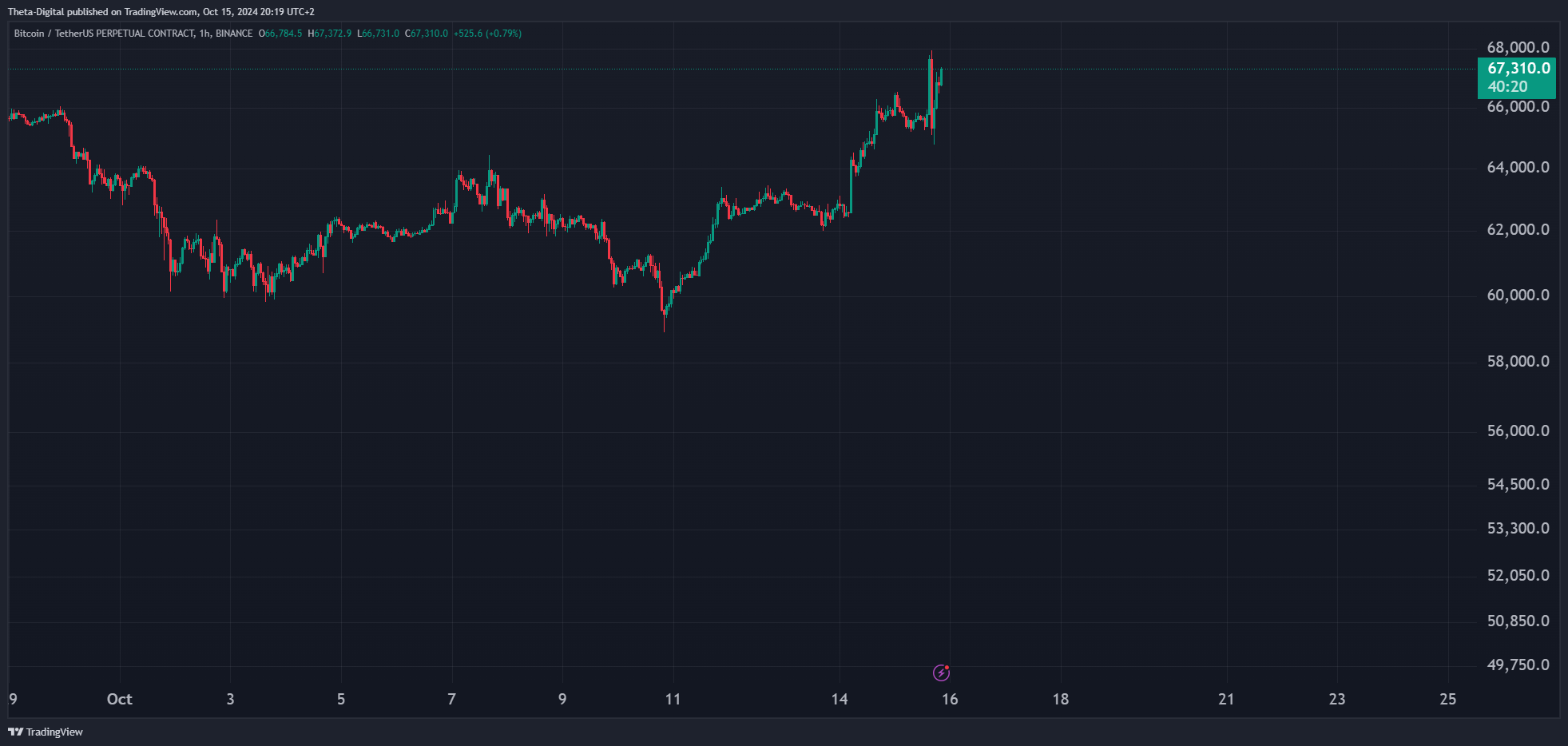
Task: Click the published-by Theta-Digital header text
Action: click(x=161, y=12)
